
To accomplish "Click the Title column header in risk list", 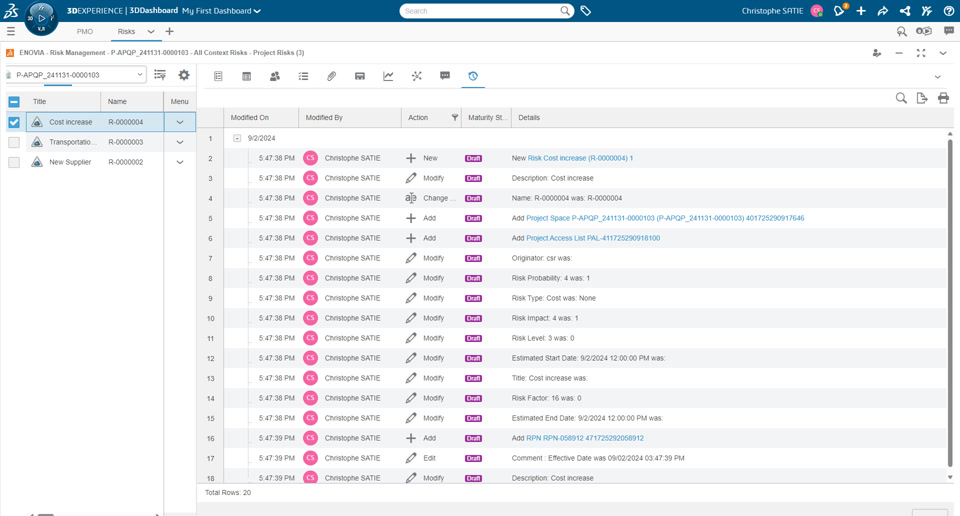I will (39, 102).
